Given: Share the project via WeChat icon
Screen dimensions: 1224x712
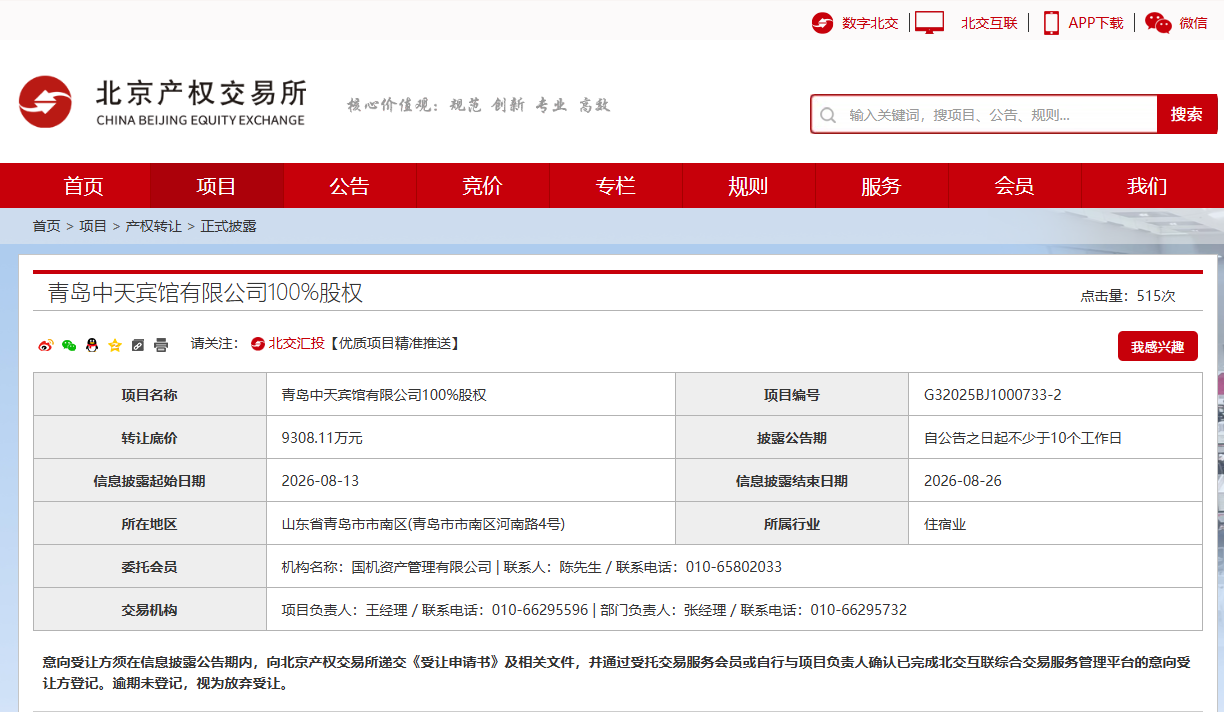Looking at the screenshot, I should tap(69, 345).
